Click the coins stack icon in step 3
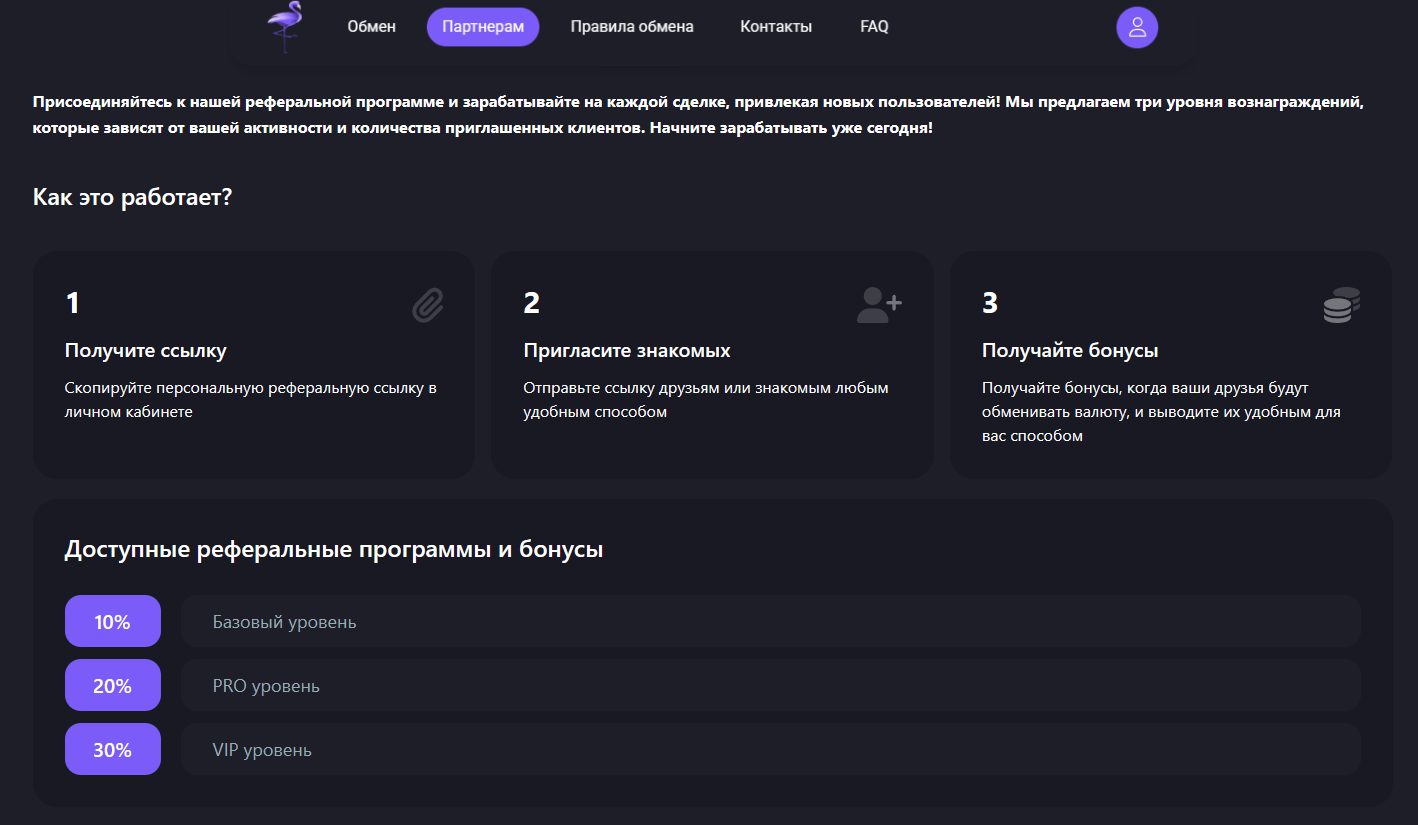 (1341, 305)
